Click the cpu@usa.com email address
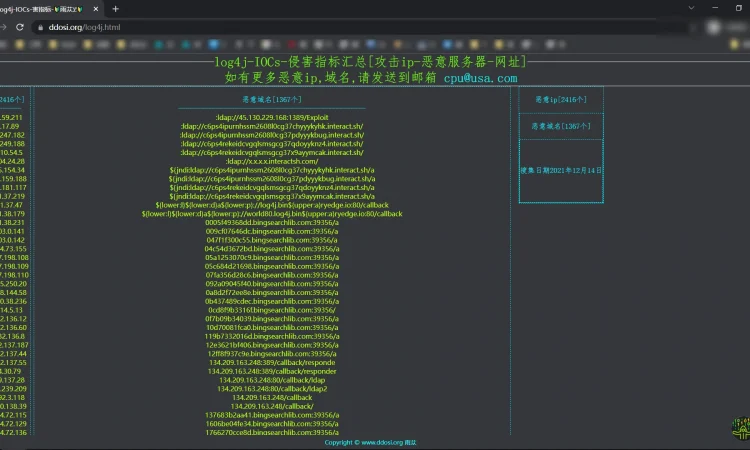This screenshot has width=750, height=450. [480, 78]
